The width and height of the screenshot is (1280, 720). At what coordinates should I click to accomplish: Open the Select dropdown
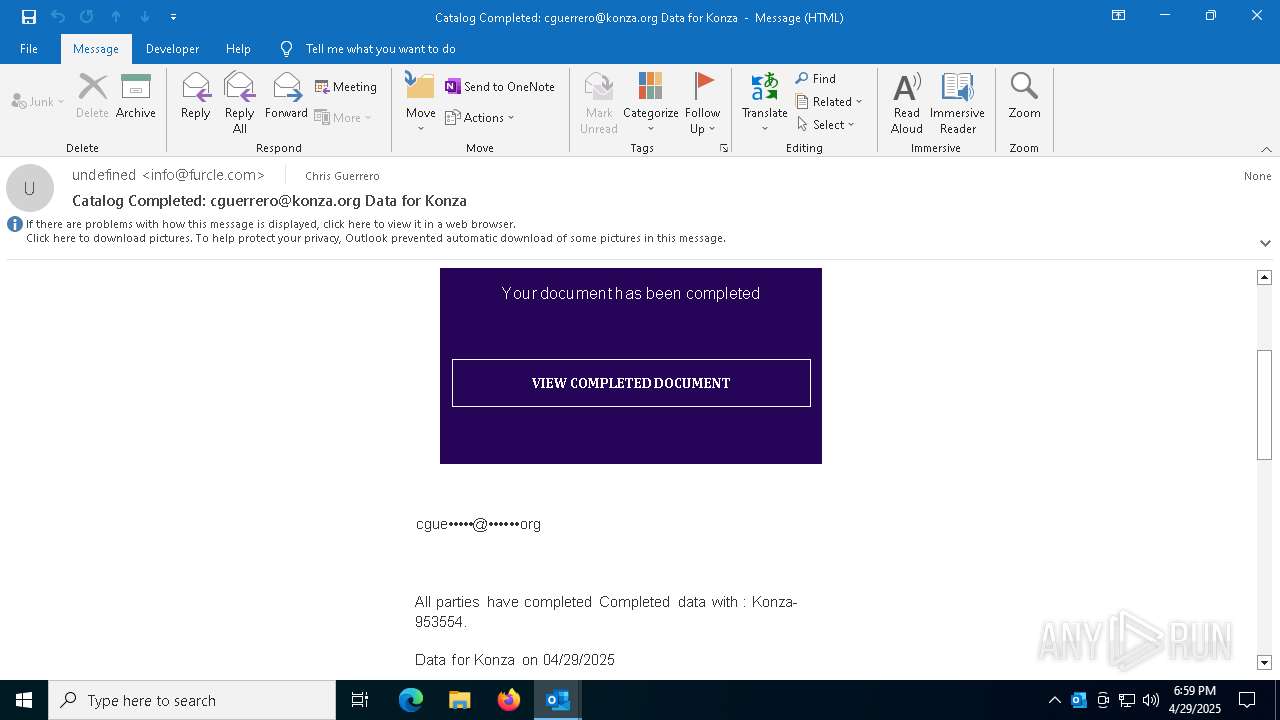click(x=826, y=124)
